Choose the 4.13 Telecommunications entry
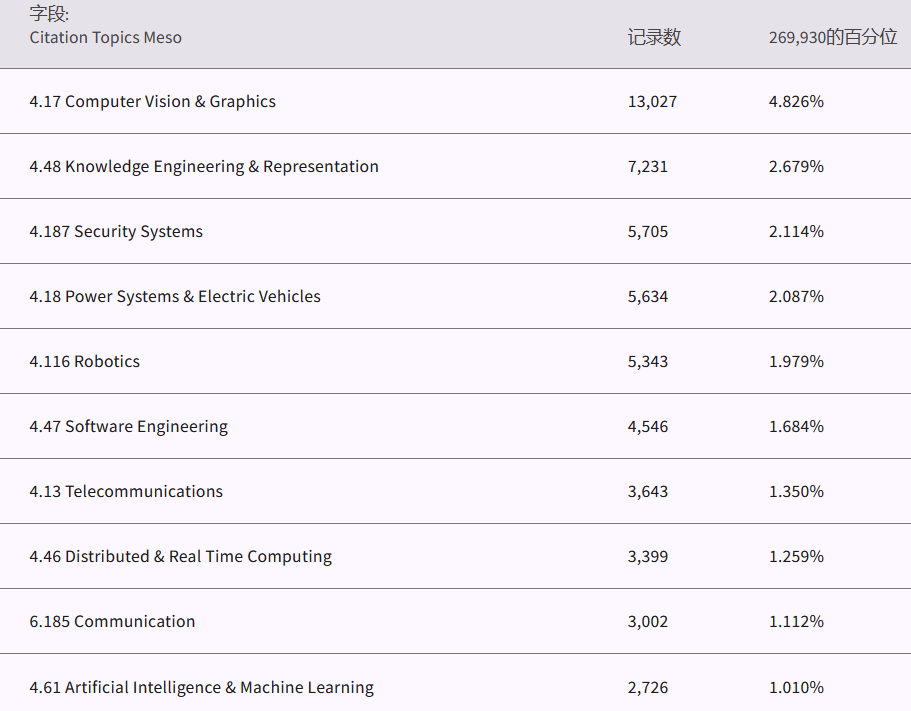911x711 pixels. coord(126,491)
